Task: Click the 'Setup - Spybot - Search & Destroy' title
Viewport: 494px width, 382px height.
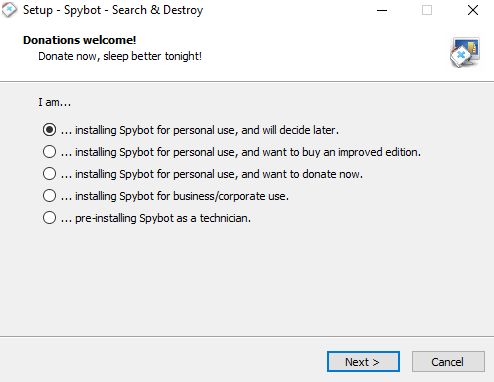Action: (x=113, y=10)
